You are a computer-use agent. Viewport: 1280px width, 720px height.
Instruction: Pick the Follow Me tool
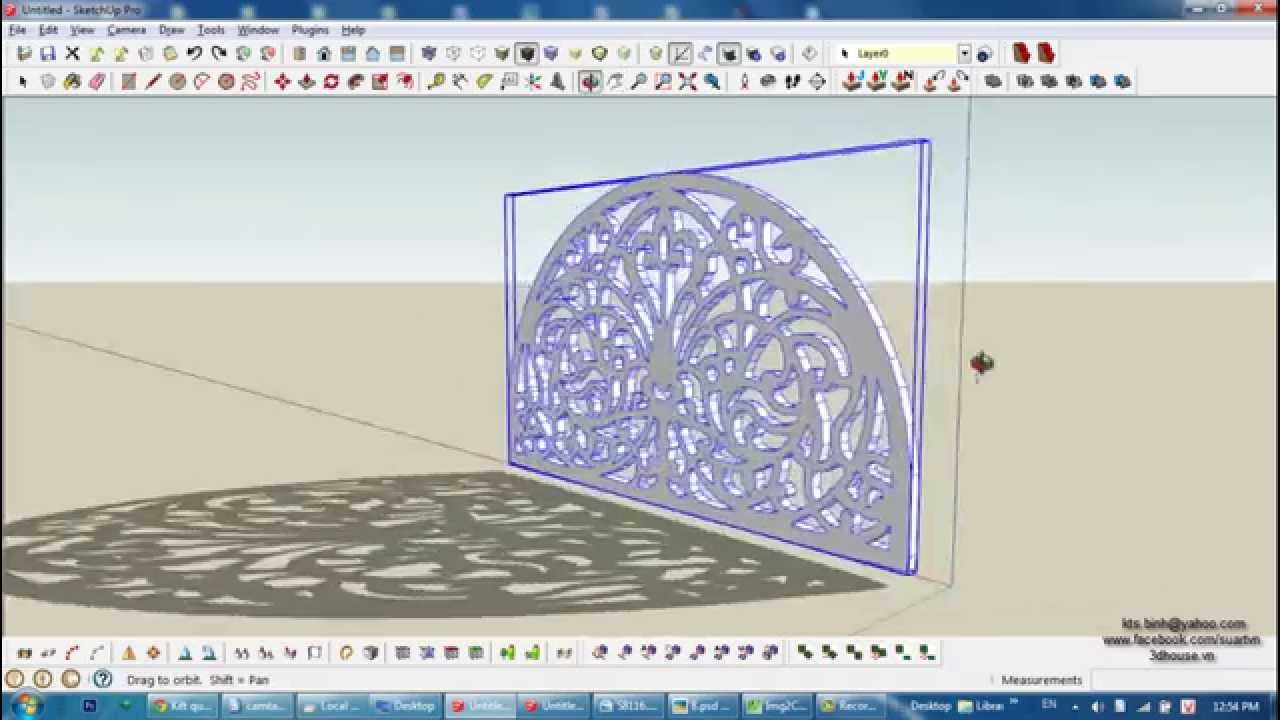point(355,82)
